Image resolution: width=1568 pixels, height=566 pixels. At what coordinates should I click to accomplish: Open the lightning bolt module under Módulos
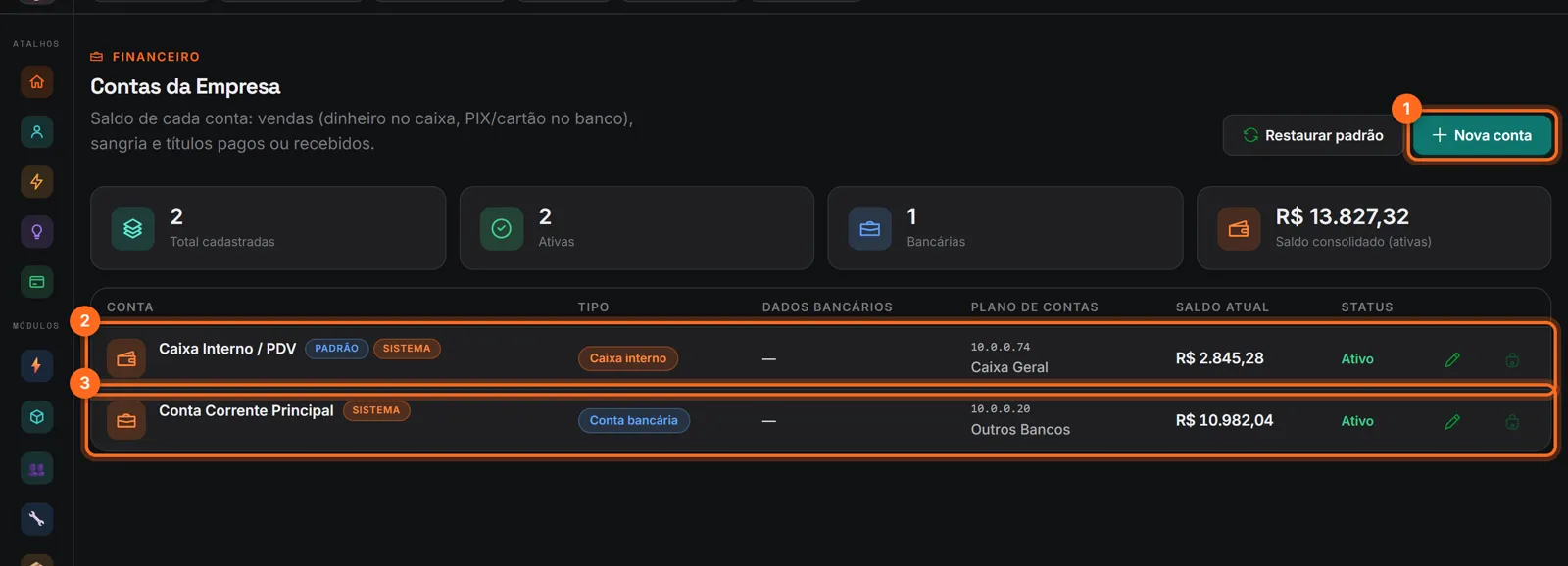tap(36, 365)
